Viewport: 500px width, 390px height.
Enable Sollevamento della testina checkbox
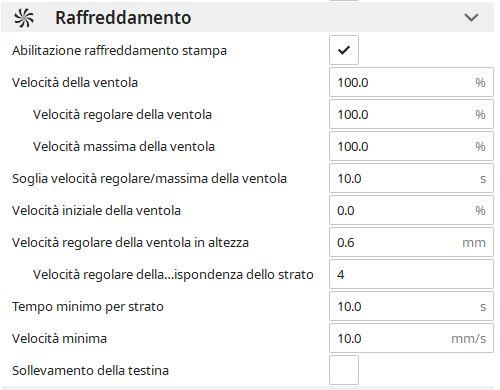[344, 370]
